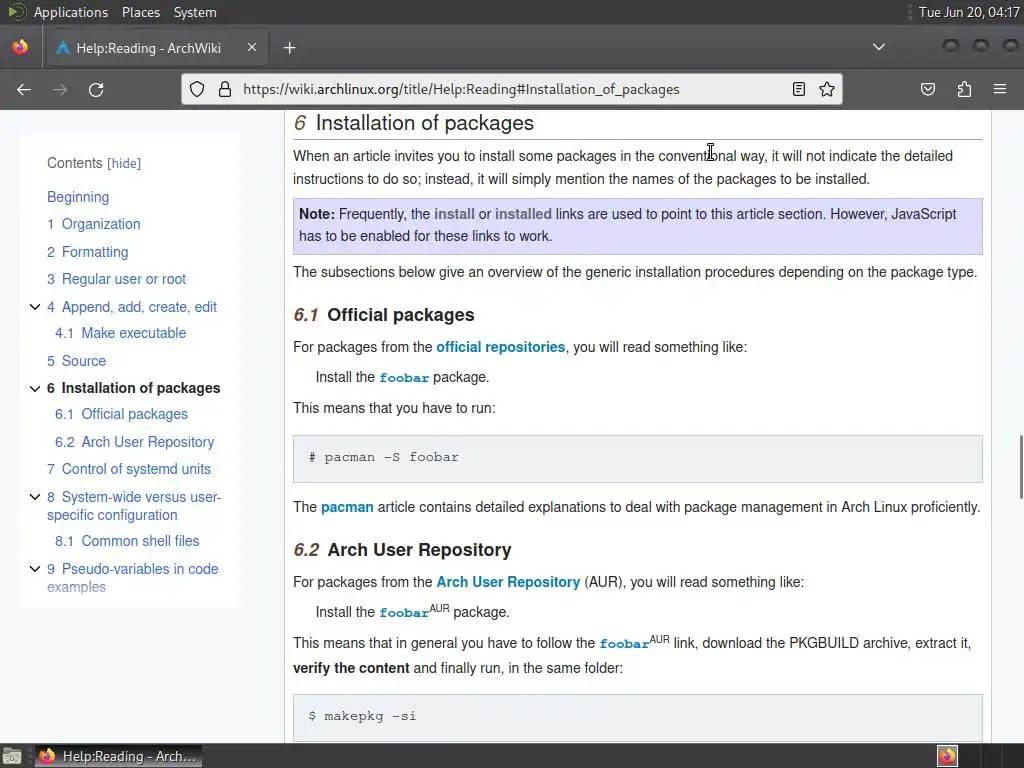Open the 'verify the content' link
The image size is (1024, 768).
[x=351, y=668]
